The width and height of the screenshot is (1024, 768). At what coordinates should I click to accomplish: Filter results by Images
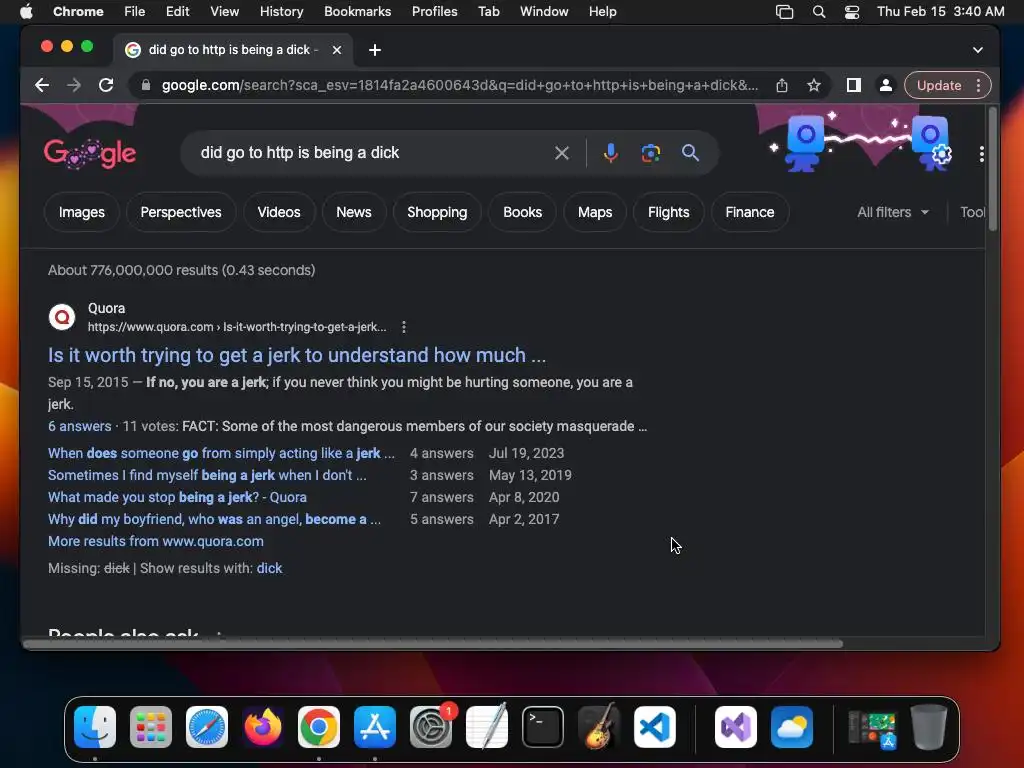click(x=82, y=212)
